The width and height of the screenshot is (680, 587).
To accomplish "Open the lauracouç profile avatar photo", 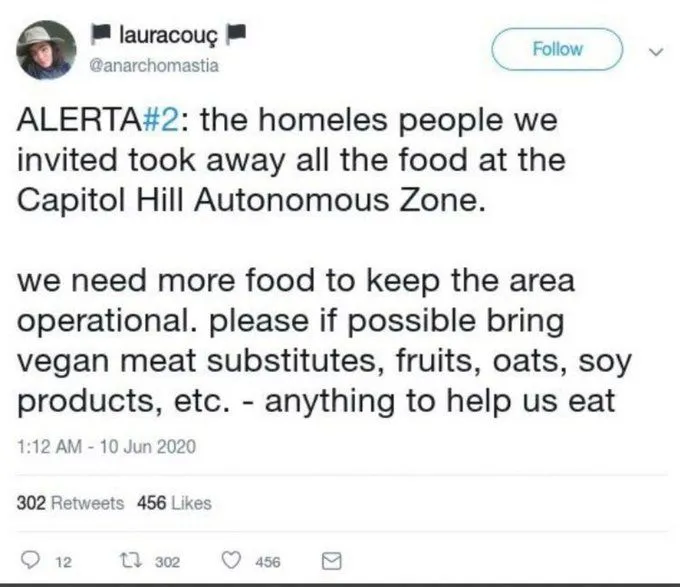I will [46, 49].
